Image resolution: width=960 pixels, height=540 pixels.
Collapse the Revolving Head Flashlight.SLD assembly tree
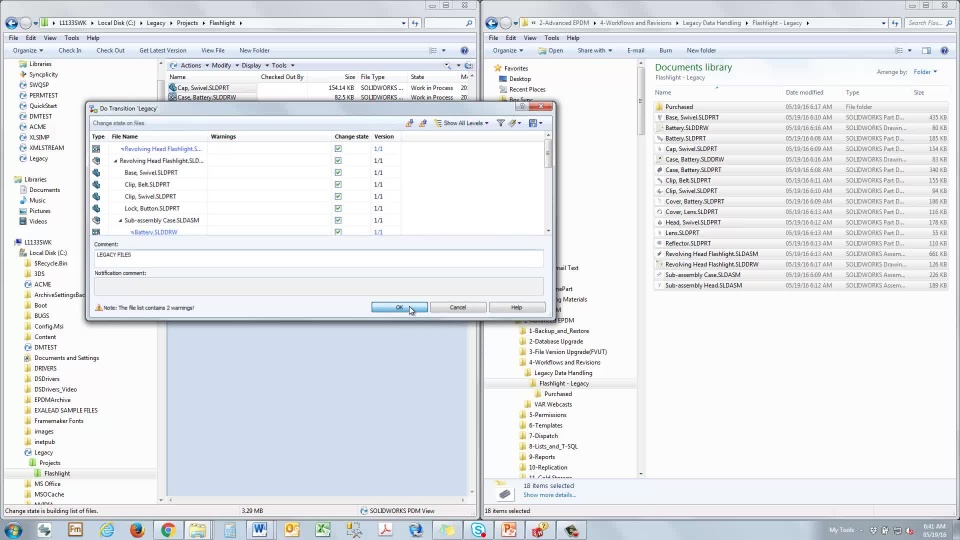116,161
